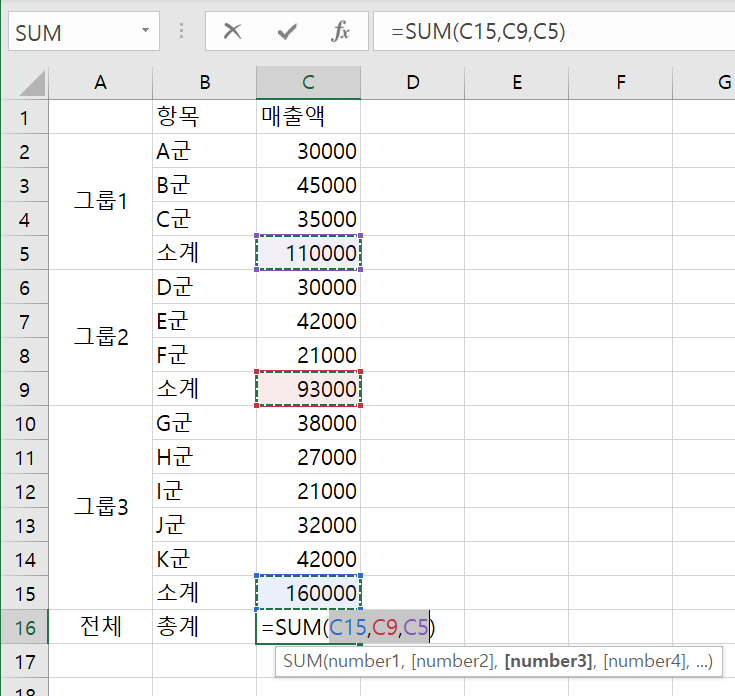Click the 총계 cell

204,627
